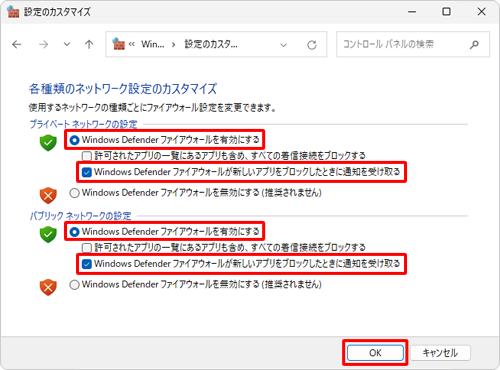Image resolution: width=500 pixels, height=370 pixels.
Task: Open breadcrumb arrow after "Win..."
Action: [173, 44]
